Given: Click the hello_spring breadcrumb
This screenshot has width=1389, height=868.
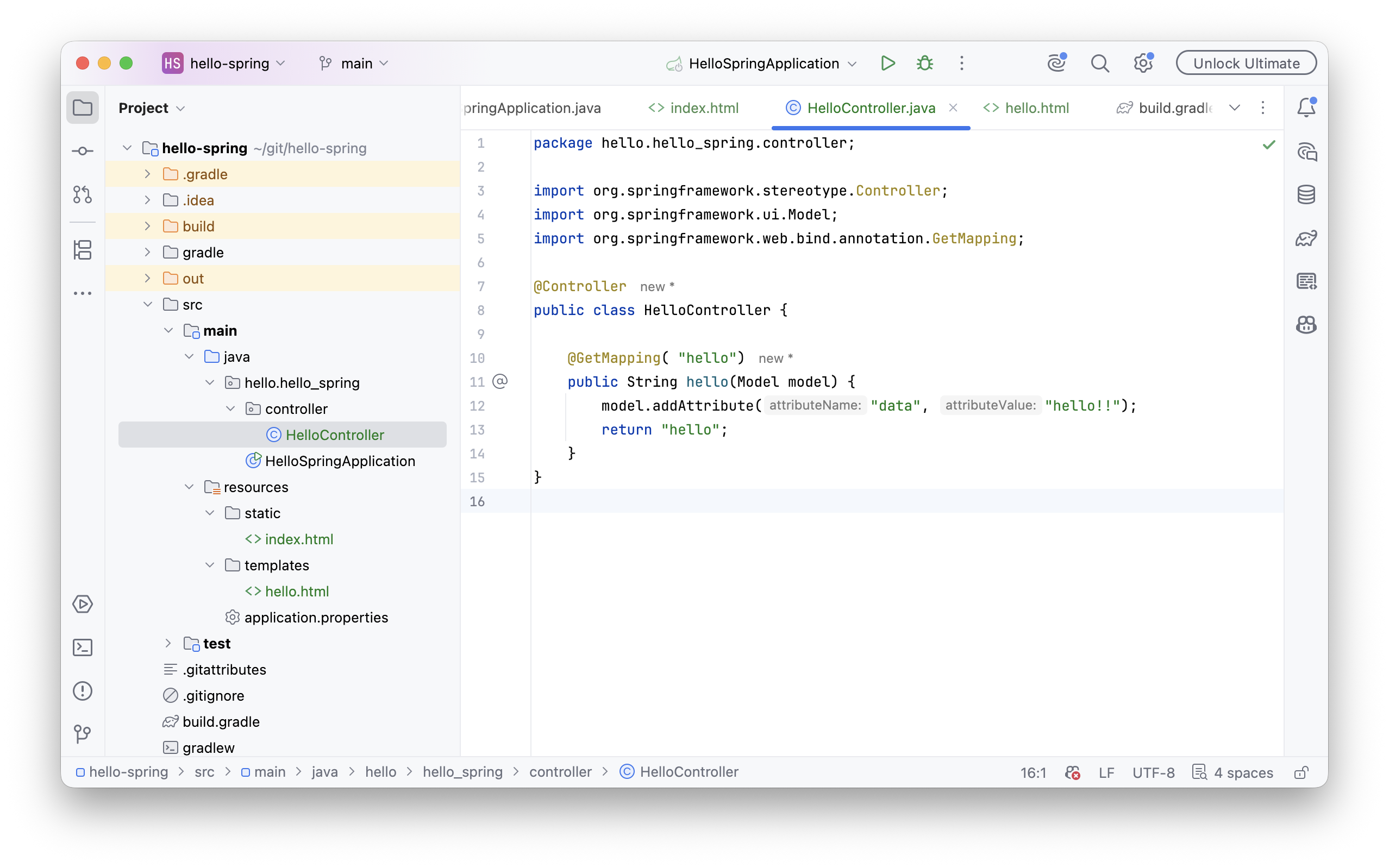Looking at the screenshot, I should (x=462, y=772).
